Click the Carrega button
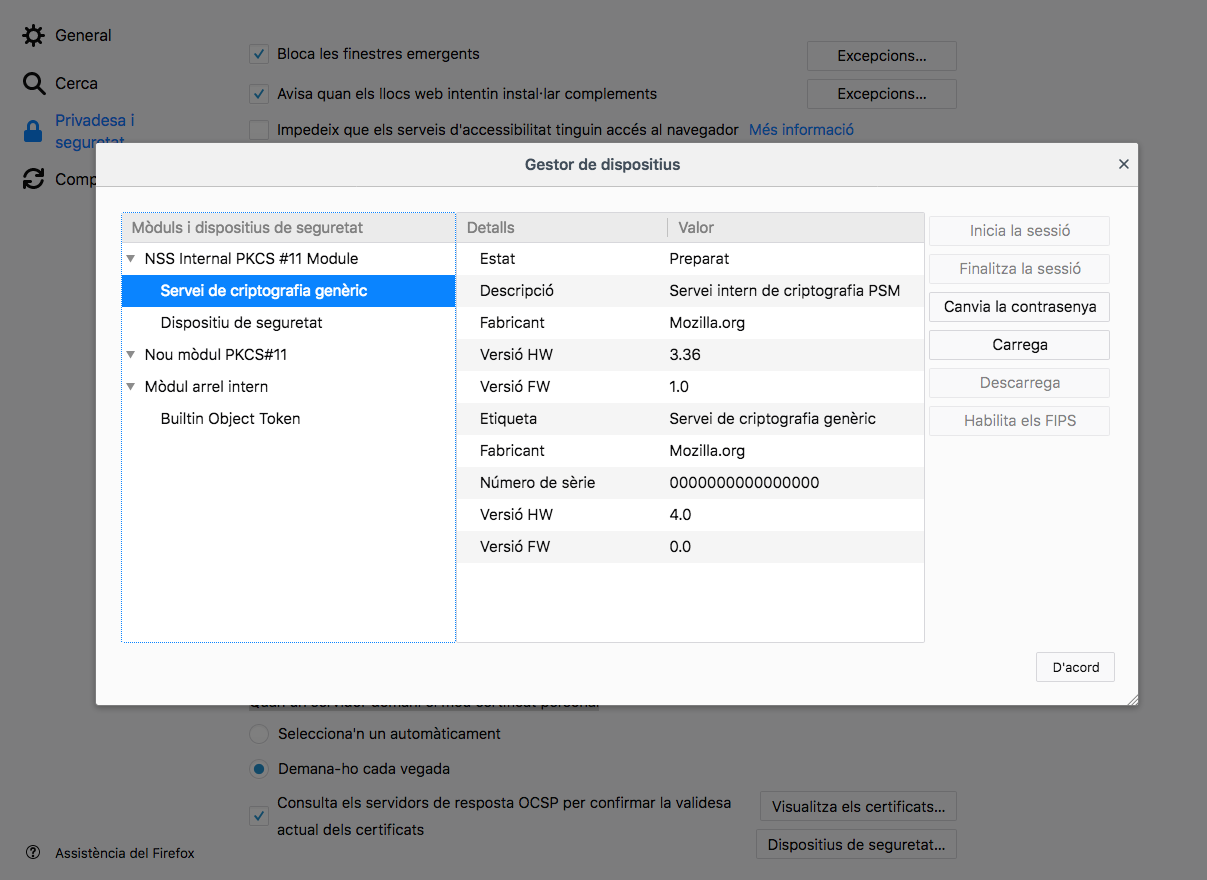This screenshot has height=880, width=1207. tap(1019, 345)
